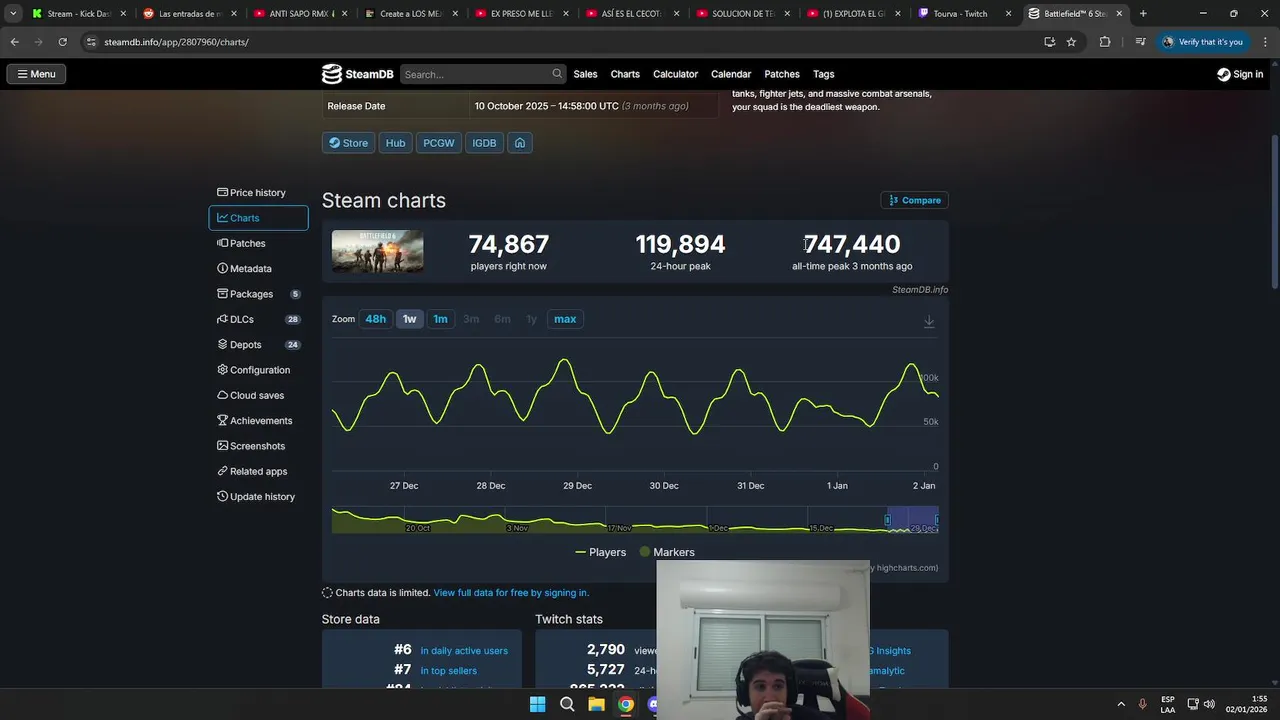1280x720 pixels.
Task: Click the Battlefield 6 game thumbnail
Action: (377, 251)
